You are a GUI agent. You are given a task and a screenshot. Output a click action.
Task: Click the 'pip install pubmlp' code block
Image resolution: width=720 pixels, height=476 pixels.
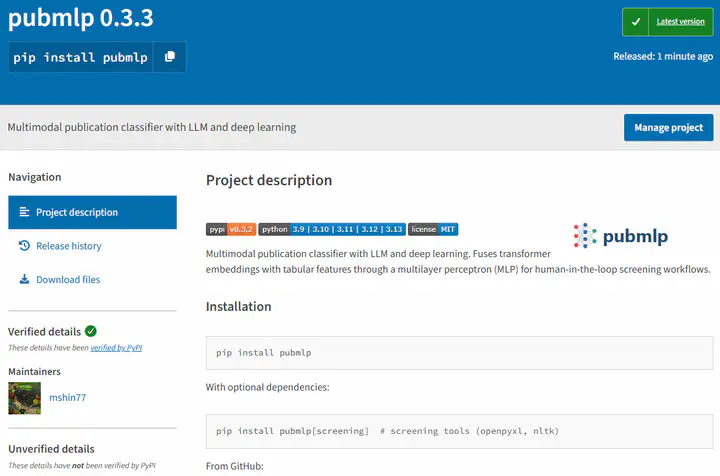pyautogui.click(x=459, y=353)
